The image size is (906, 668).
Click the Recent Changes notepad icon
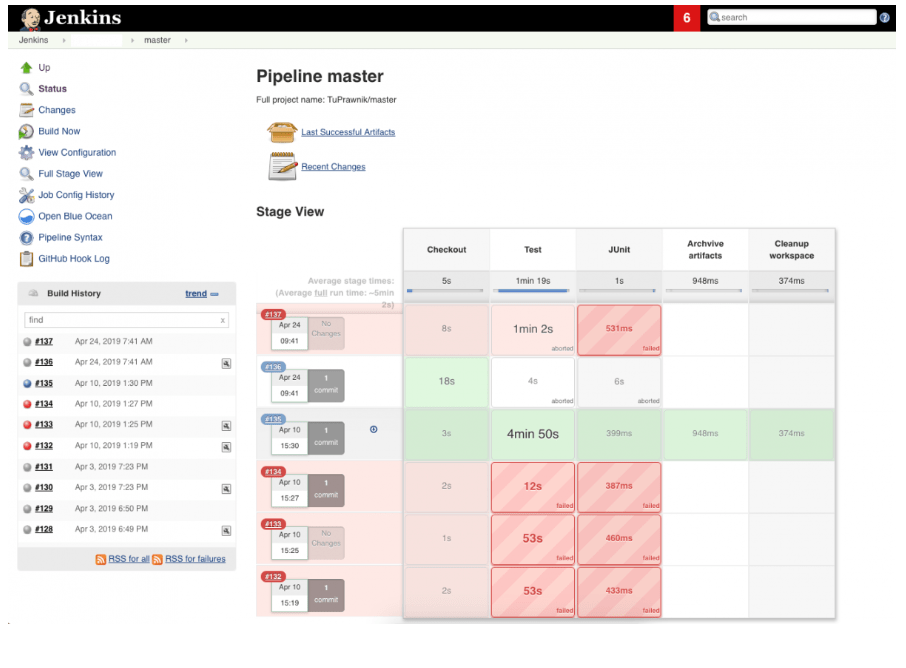pyautogui.click(x=283, y=167)
